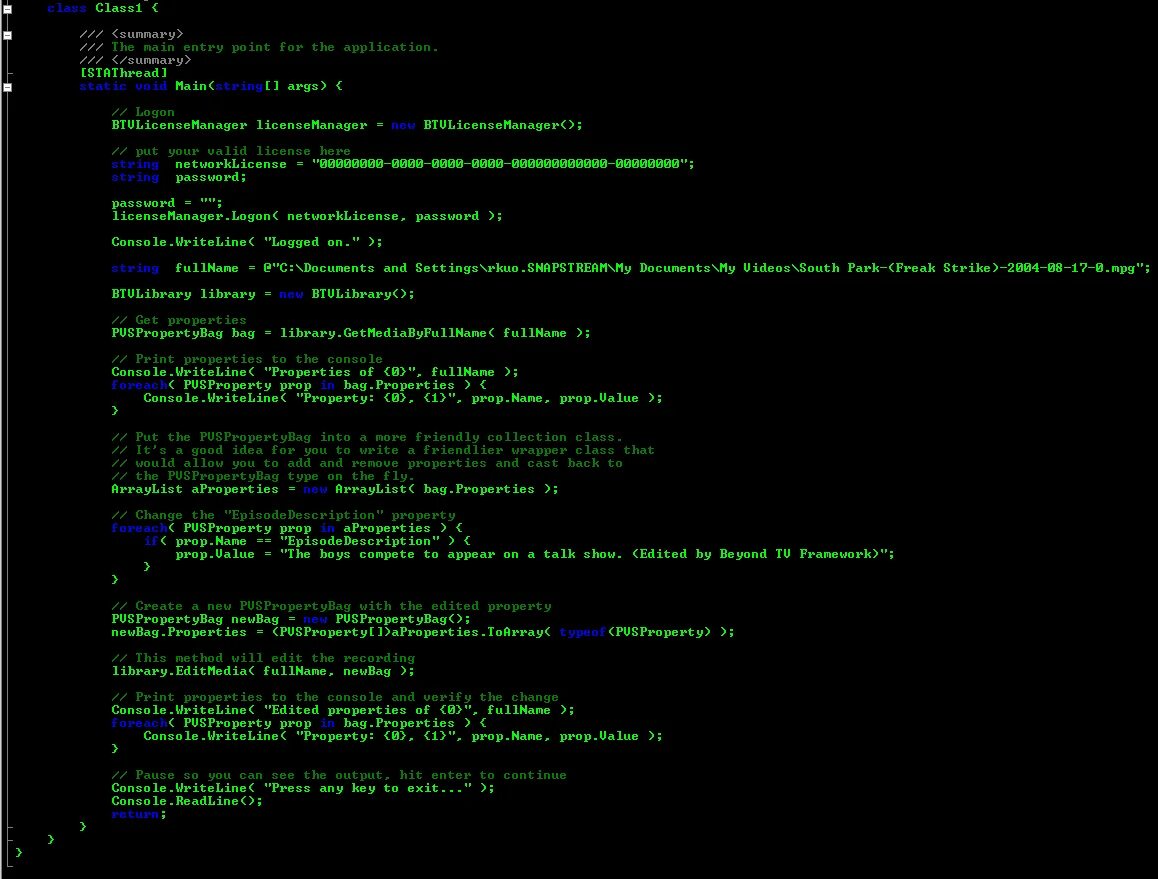Click inside the networkLicense zeros string
Screen dimensions: 1158x879
pyautogui.click(x=499, y=164)
